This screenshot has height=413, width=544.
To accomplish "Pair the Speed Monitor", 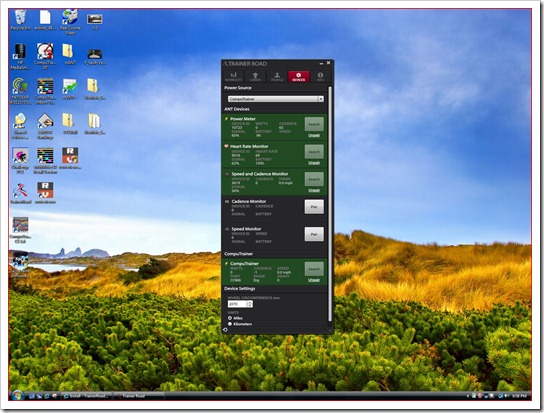I will tap(314, 234).
